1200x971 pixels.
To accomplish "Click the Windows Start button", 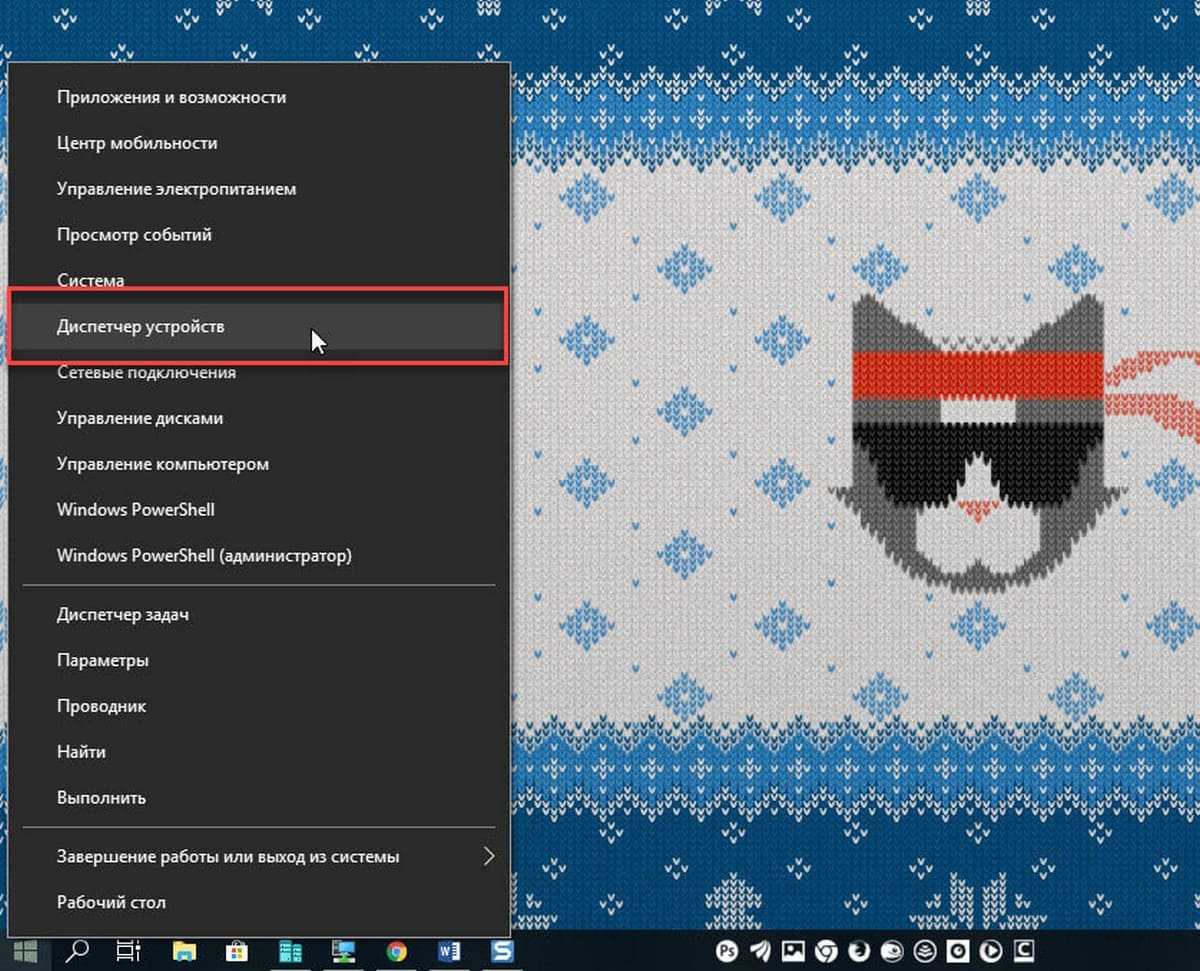I will coord(25,951).
